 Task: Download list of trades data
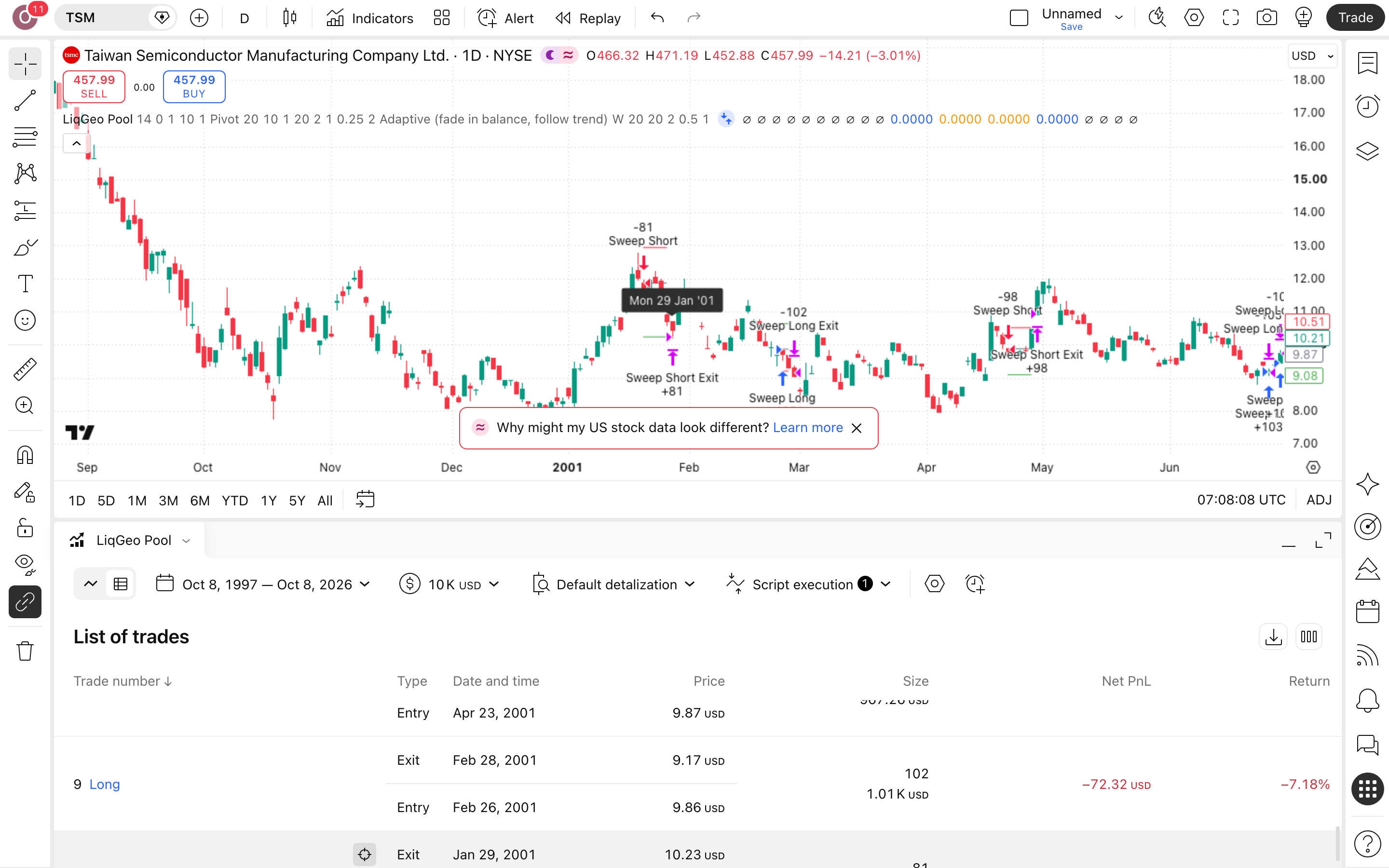click(1273, 637)
